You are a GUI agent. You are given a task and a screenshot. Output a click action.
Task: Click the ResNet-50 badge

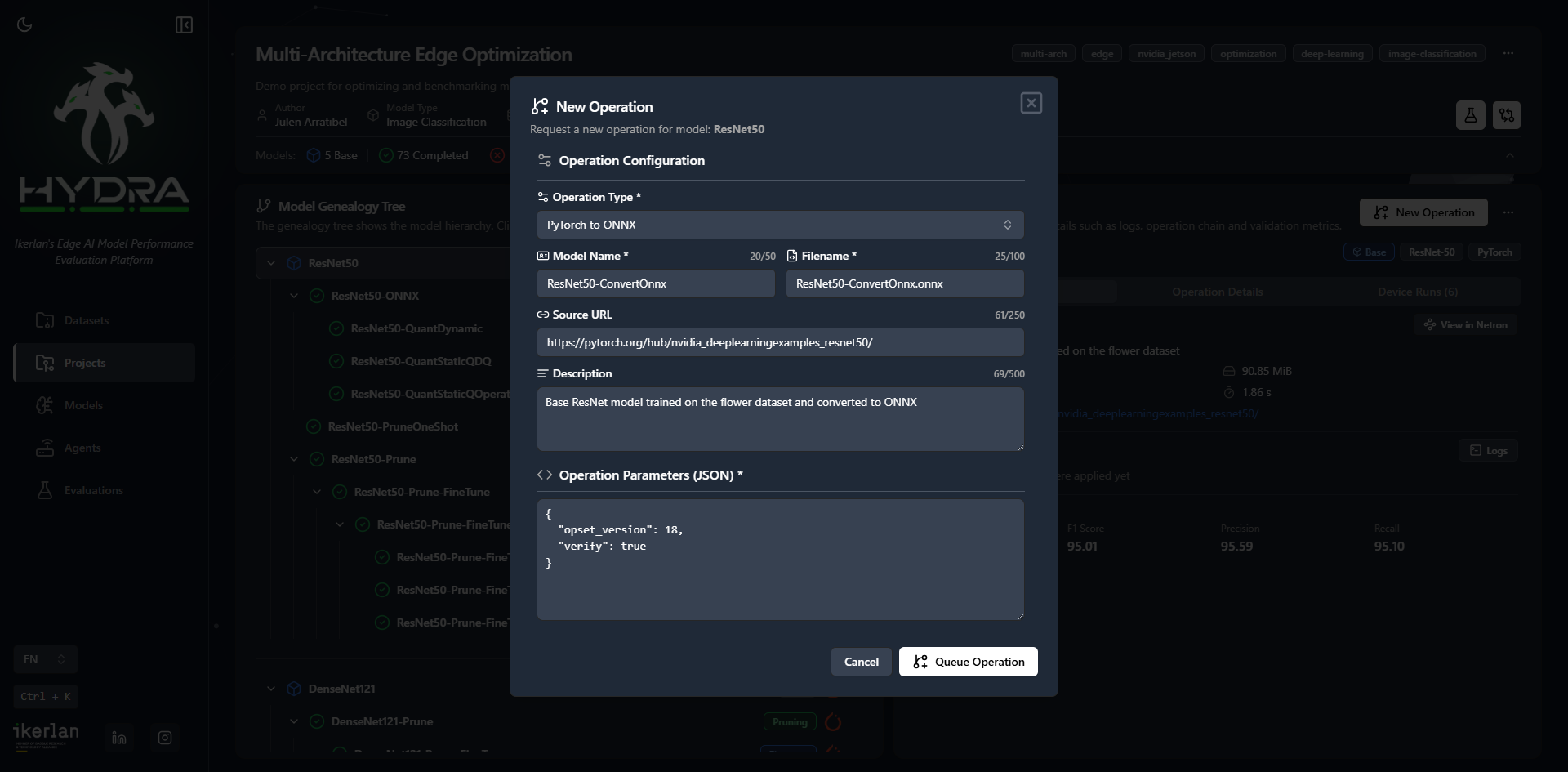[x=1432, y=252]
